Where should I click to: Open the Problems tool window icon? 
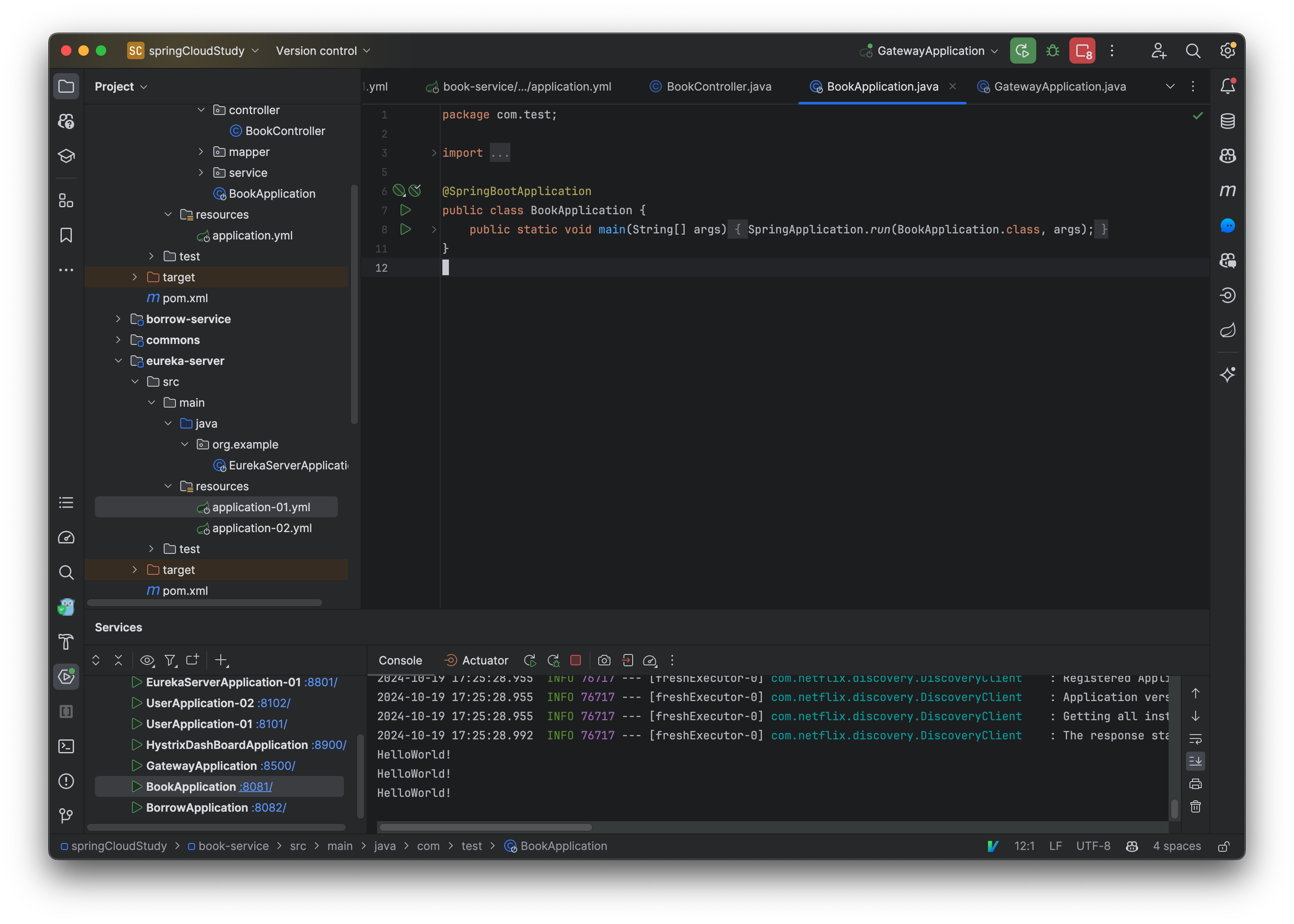(66, 781)
